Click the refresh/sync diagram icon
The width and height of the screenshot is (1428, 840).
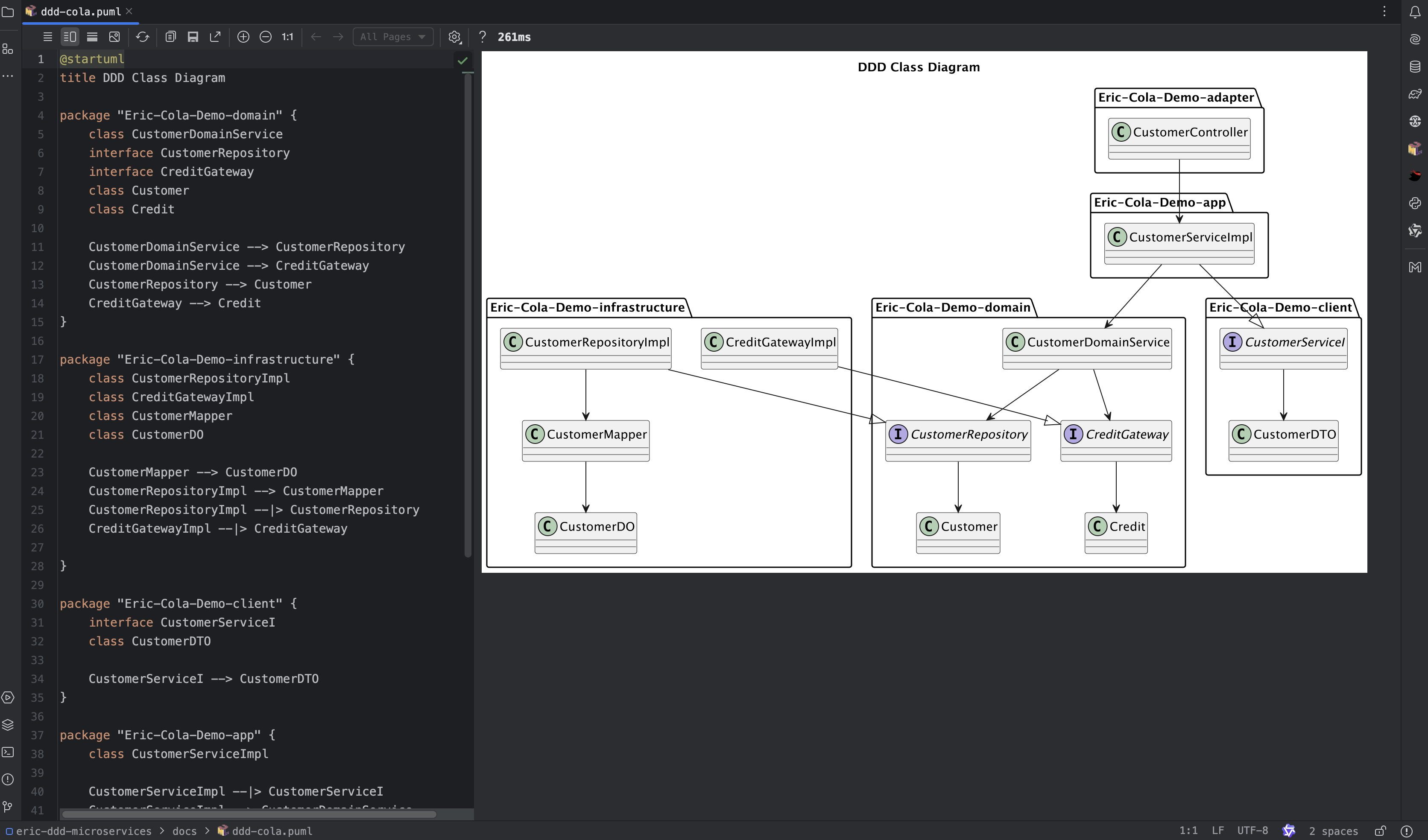[142, 37]
